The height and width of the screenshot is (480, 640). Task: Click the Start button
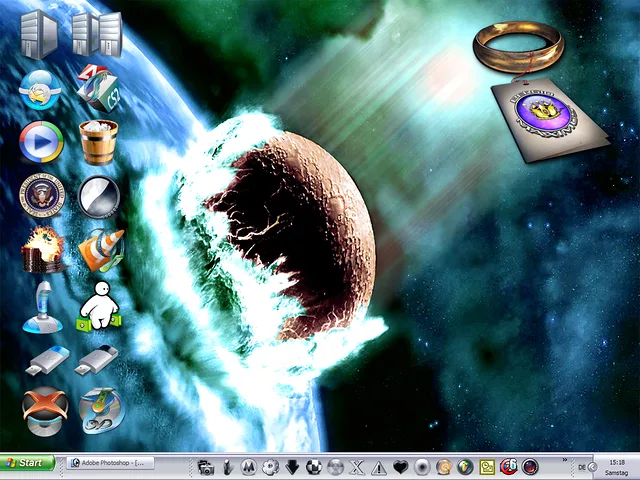click(27, 463)
